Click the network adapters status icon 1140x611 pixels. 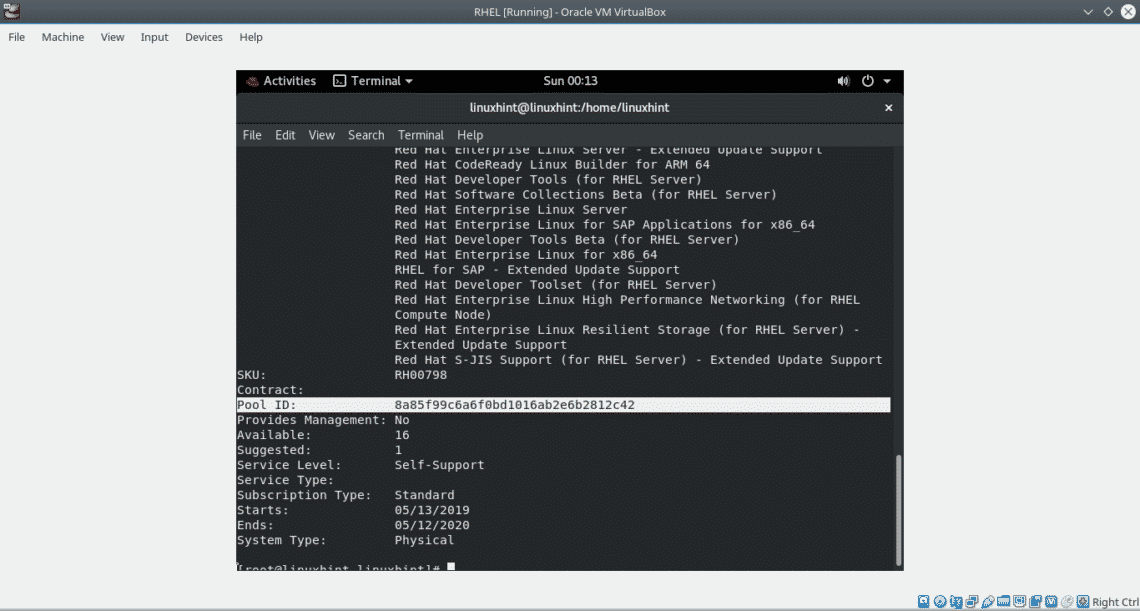[972, 602]
